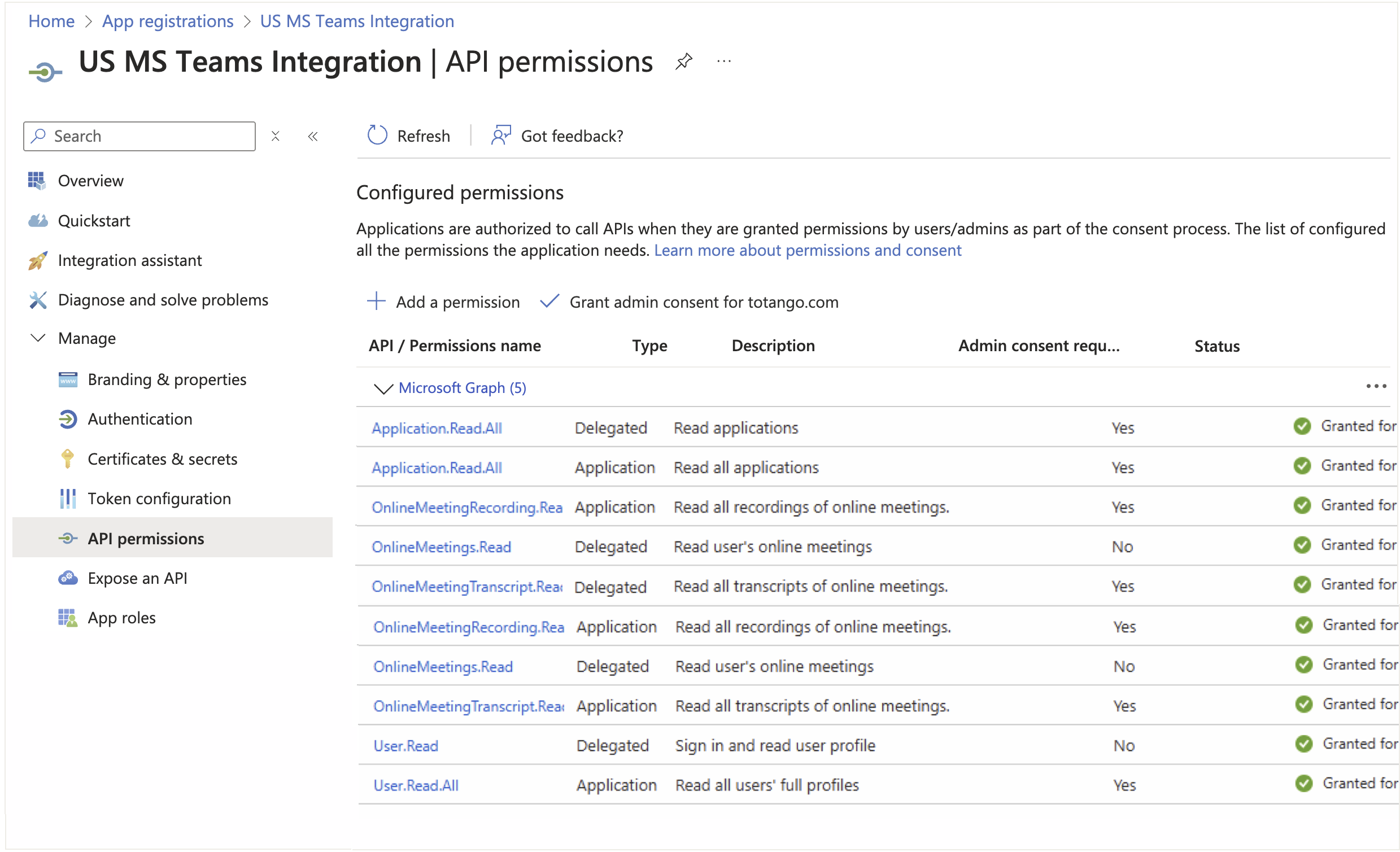Select 'Read applications' description cell
The image size is (1400, 852).
point(736,428)
